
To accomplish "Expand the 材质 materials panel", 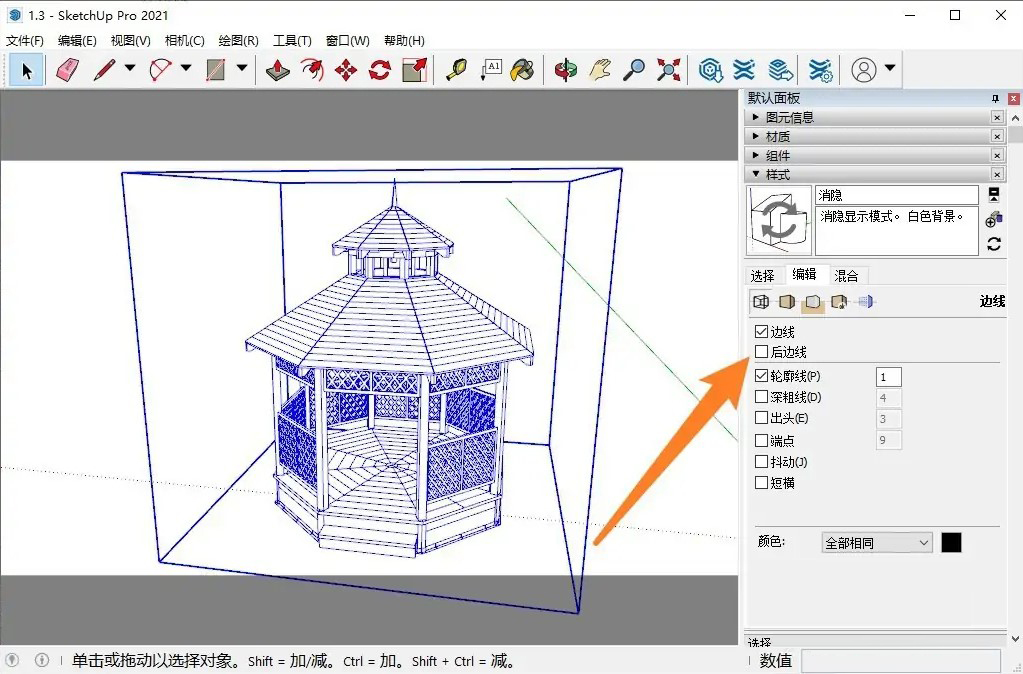I will (x=777, y=136).
